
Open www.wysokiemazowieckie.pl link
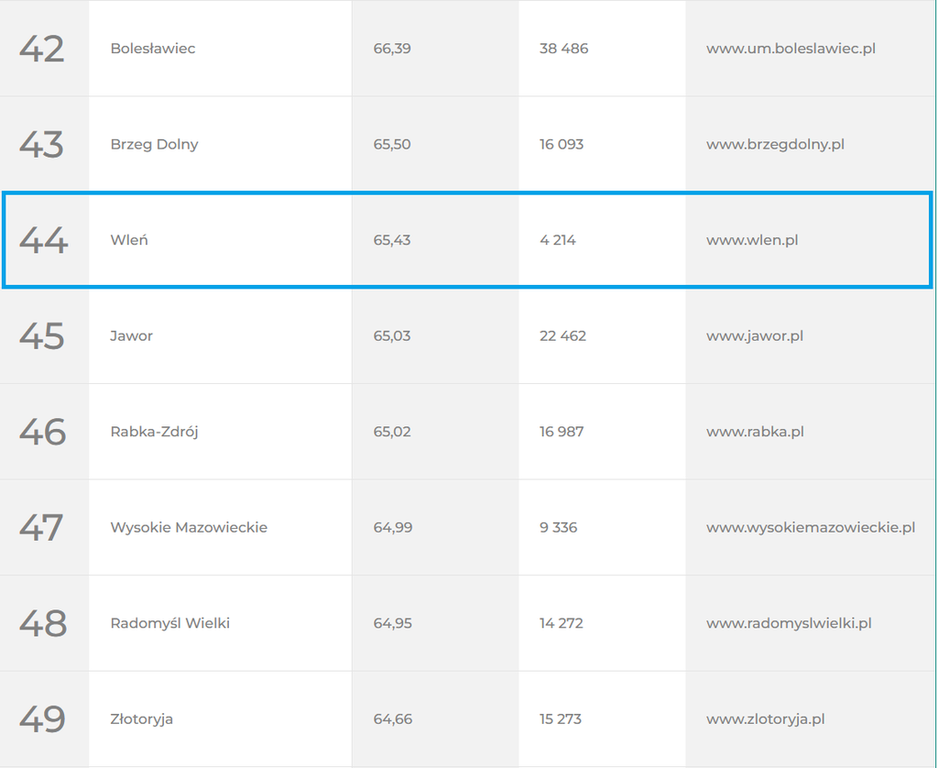point(810,527)
